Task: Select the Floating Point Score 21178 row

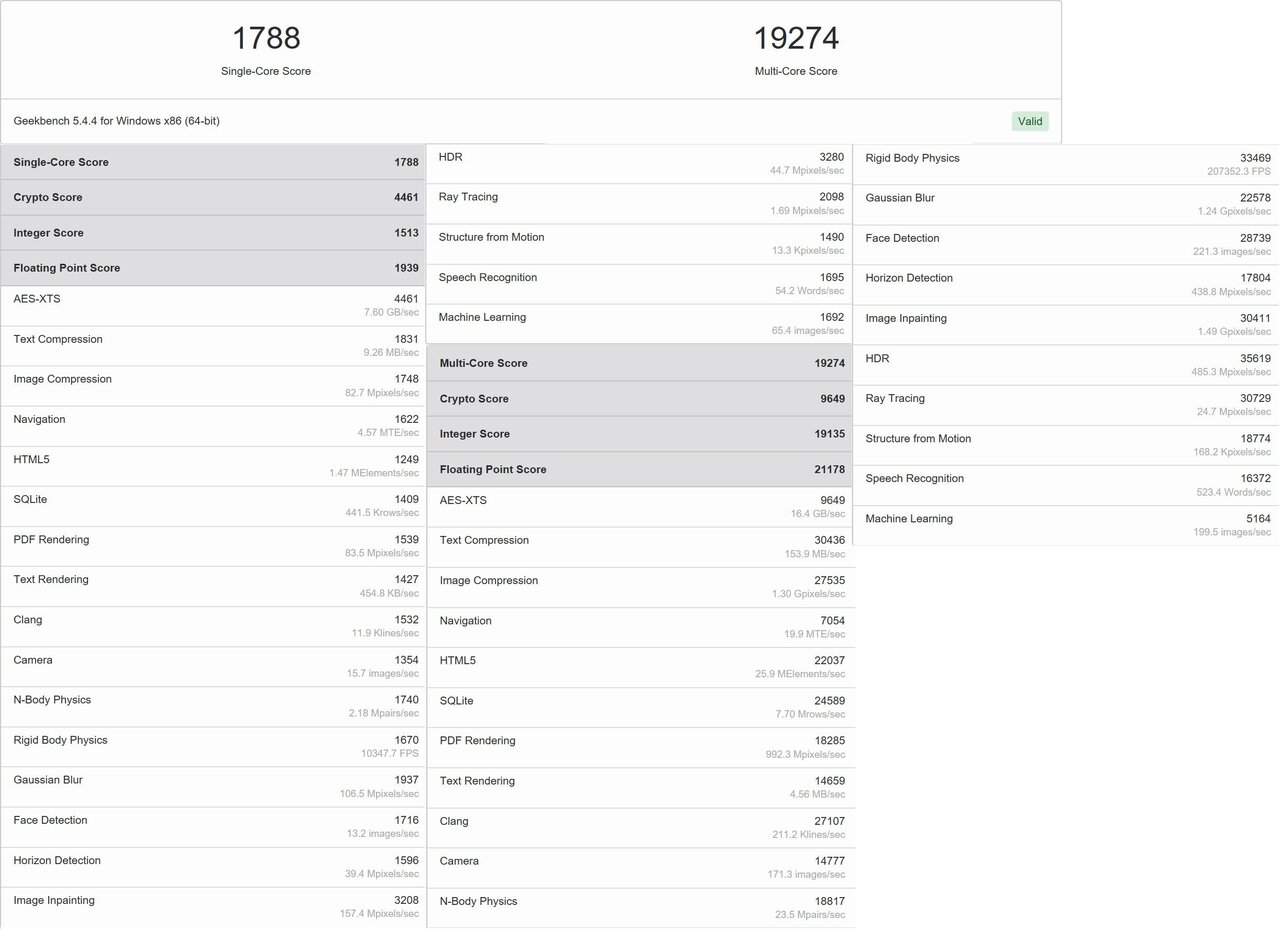Action: [x=640, y=470]
